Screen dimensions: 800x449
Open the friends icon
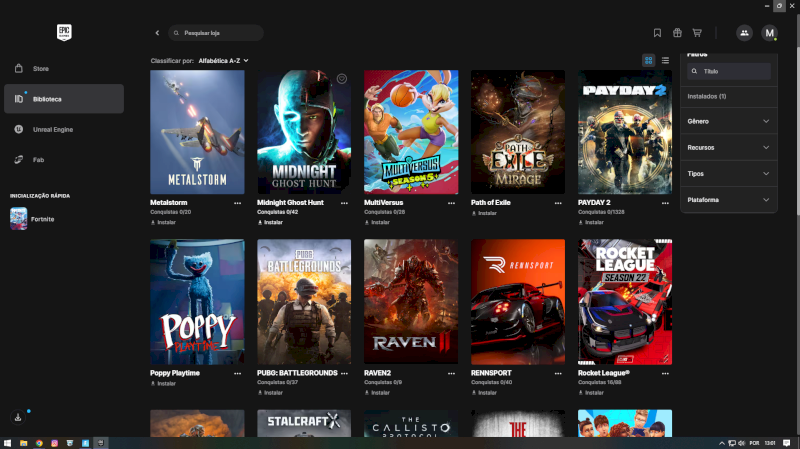(744, 33)
